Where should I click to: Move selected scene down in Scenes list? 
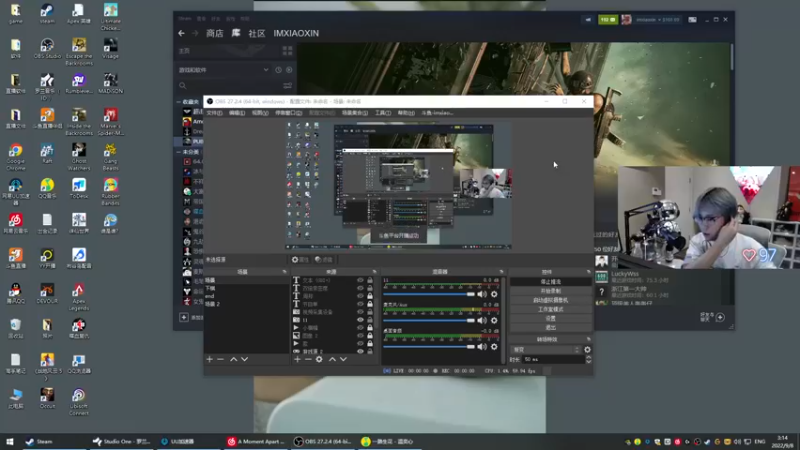pyautogui.click(x=244, y=359)
